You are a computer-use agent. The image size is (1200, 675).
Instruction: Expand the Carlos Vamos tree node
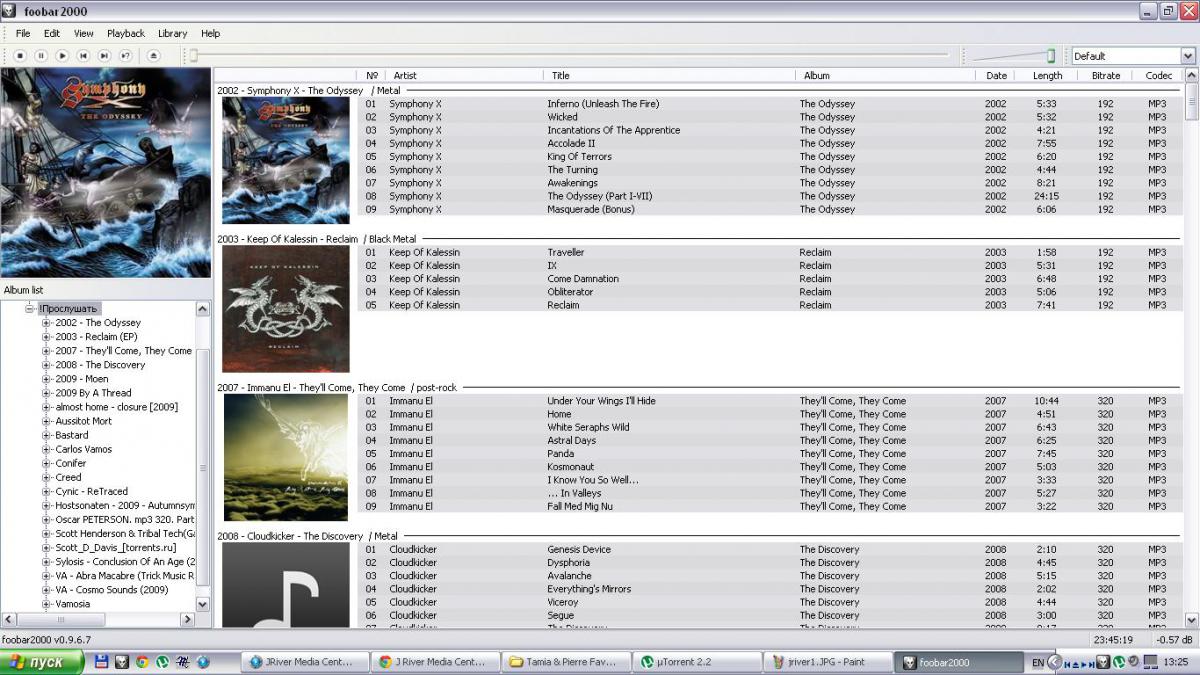click(46, 449)
